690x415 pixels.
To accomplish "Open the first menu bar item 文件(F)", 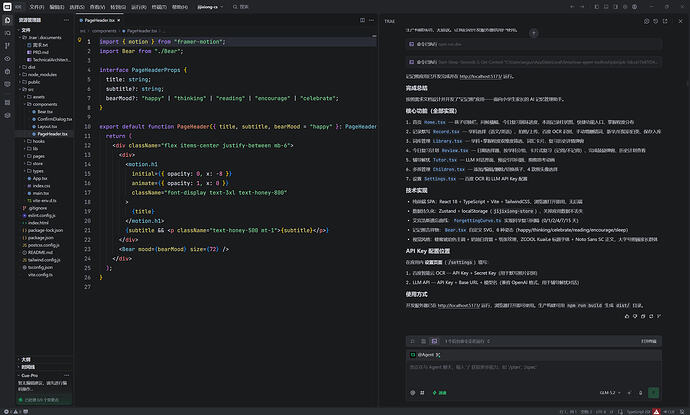I will click(x=37, y=7).
